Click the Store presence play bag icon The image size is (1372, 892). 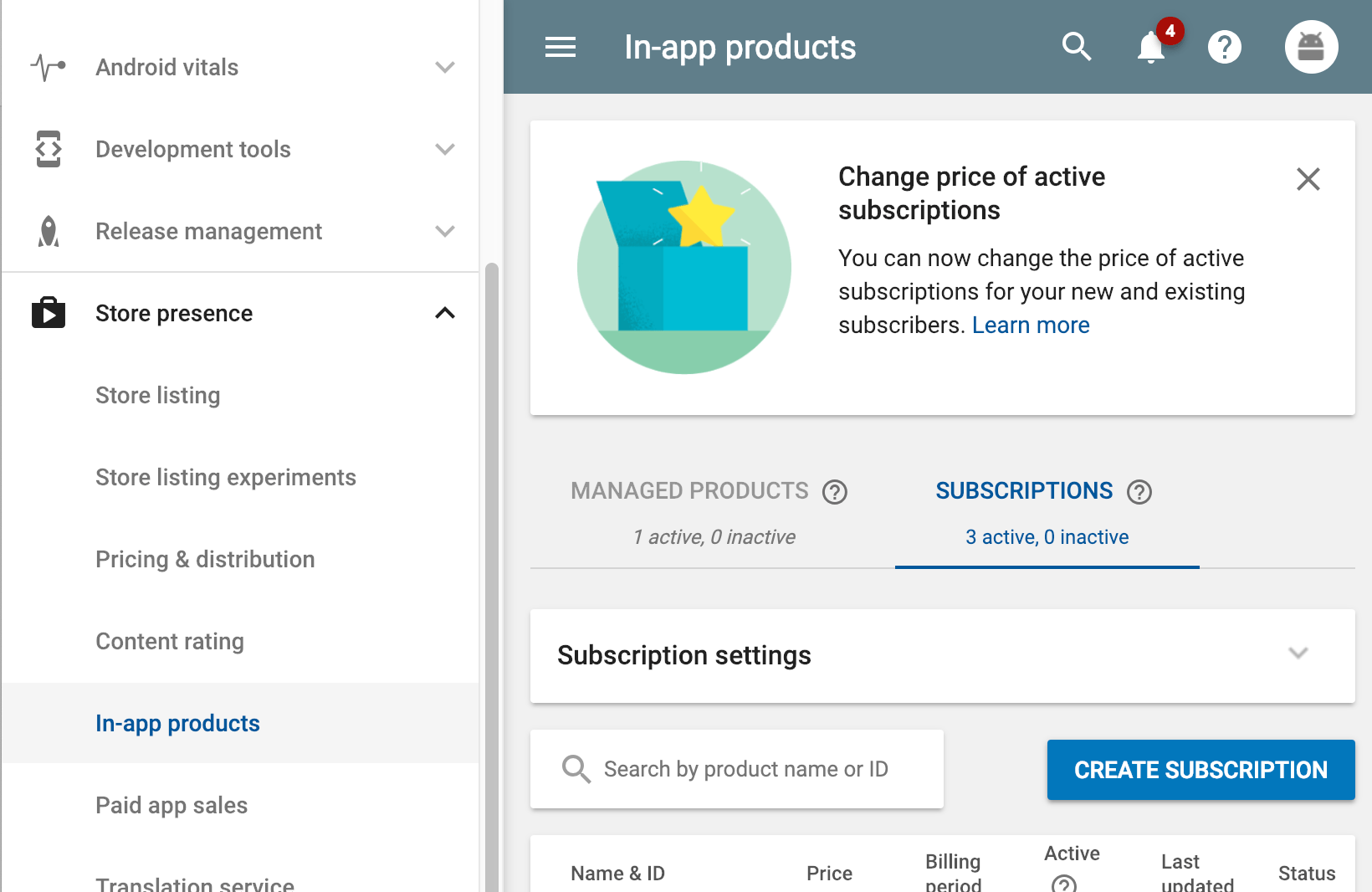coord(49,313)
